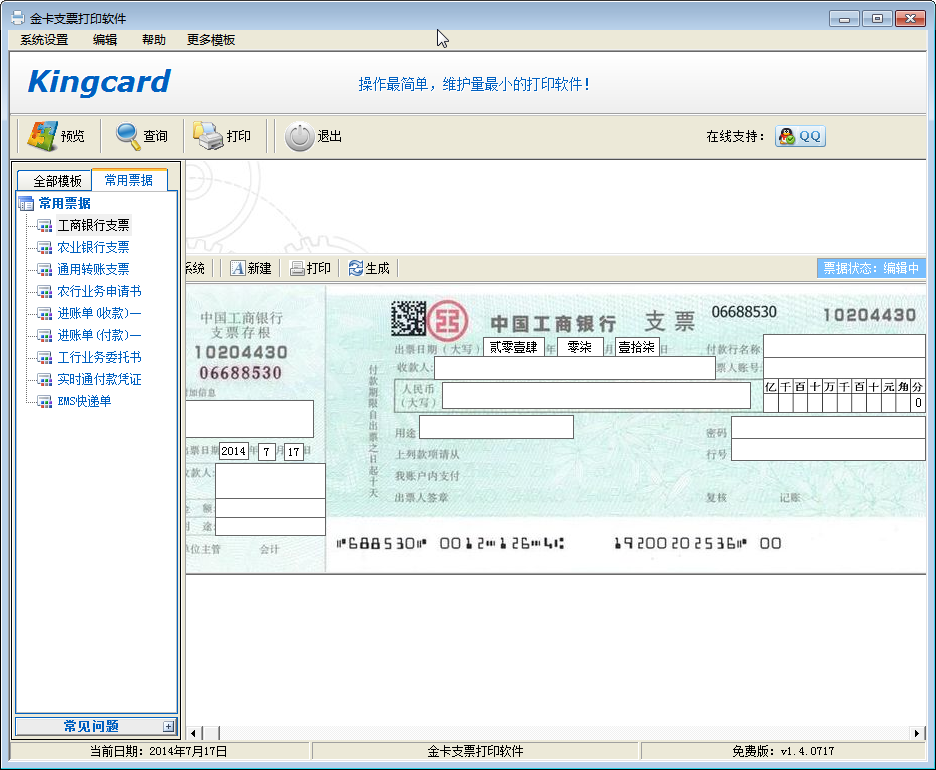Click the horizontal scrollbar right arrow
This screenshot has width=936, height=770.
(x=917, y=733)
